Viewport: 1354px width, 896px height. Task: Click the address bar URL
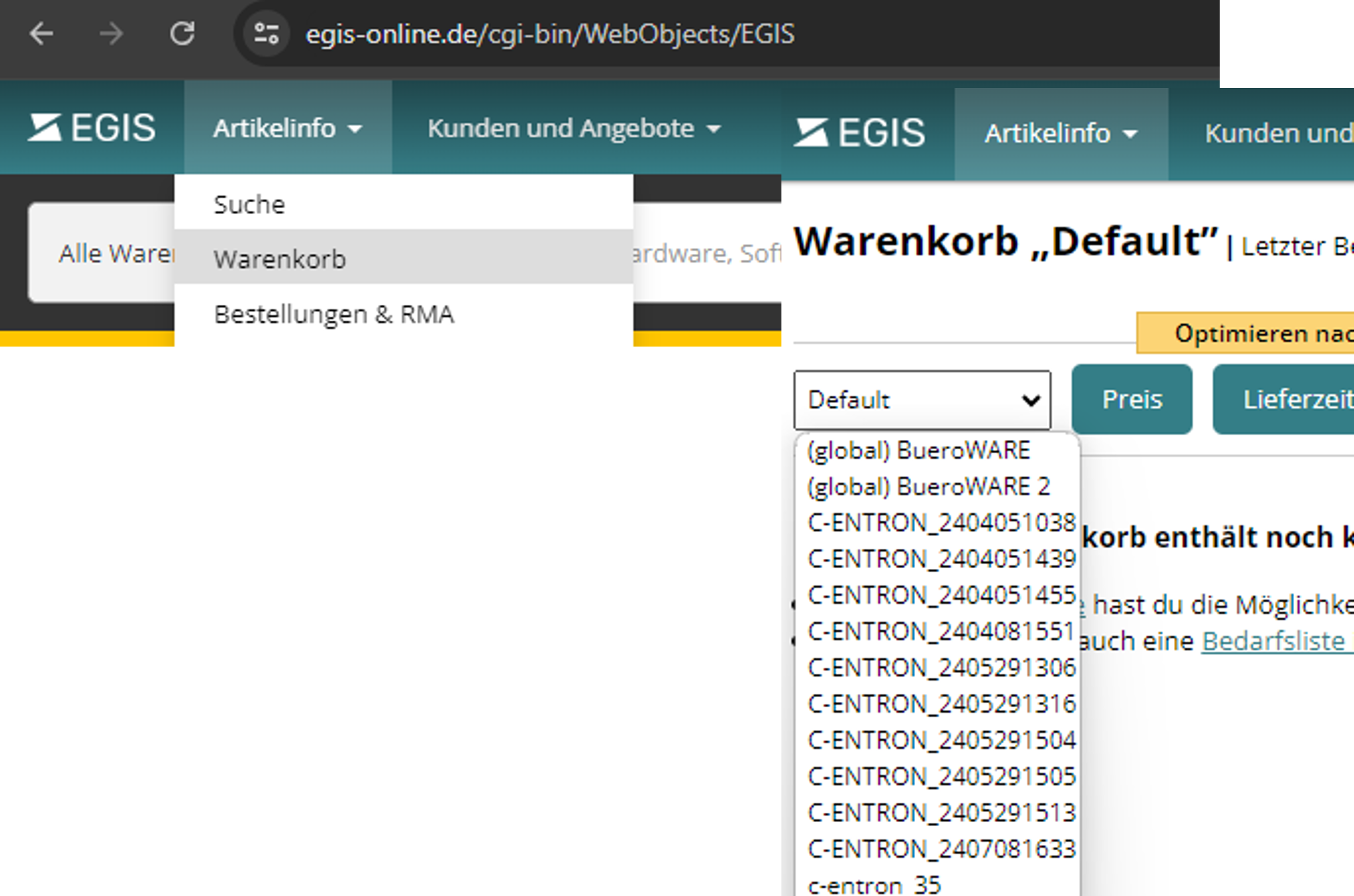point(550,34)
